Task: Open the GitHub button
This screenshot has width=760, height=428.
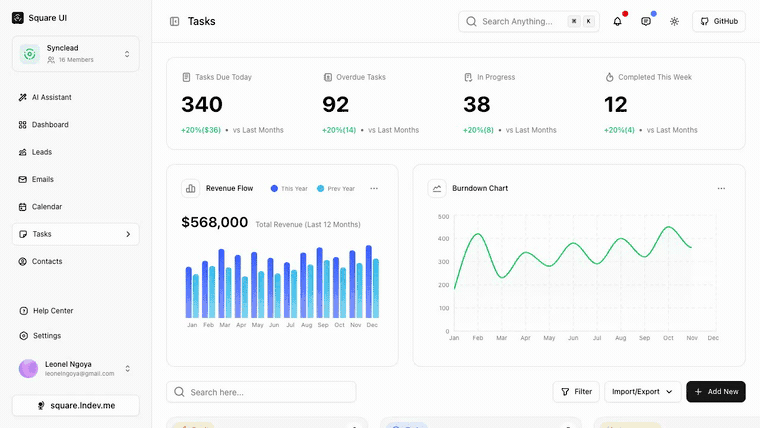Action: point(719,21)
